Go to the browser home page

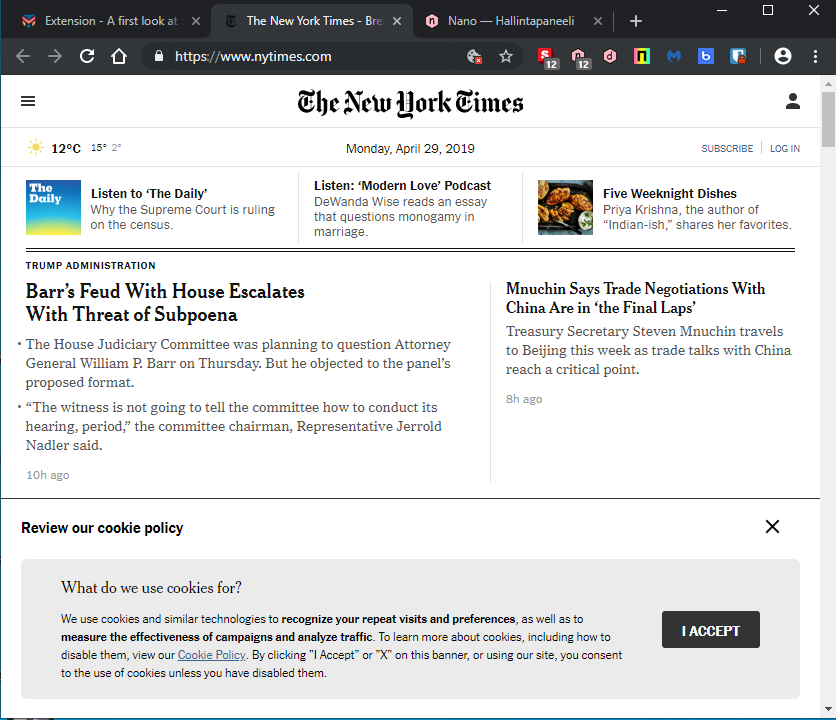tap(119, 57)
